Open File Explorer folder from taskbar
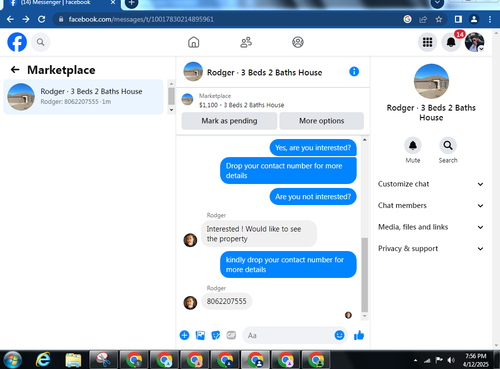This screenshot has height=369, width=500. click(x=73, y=360)
